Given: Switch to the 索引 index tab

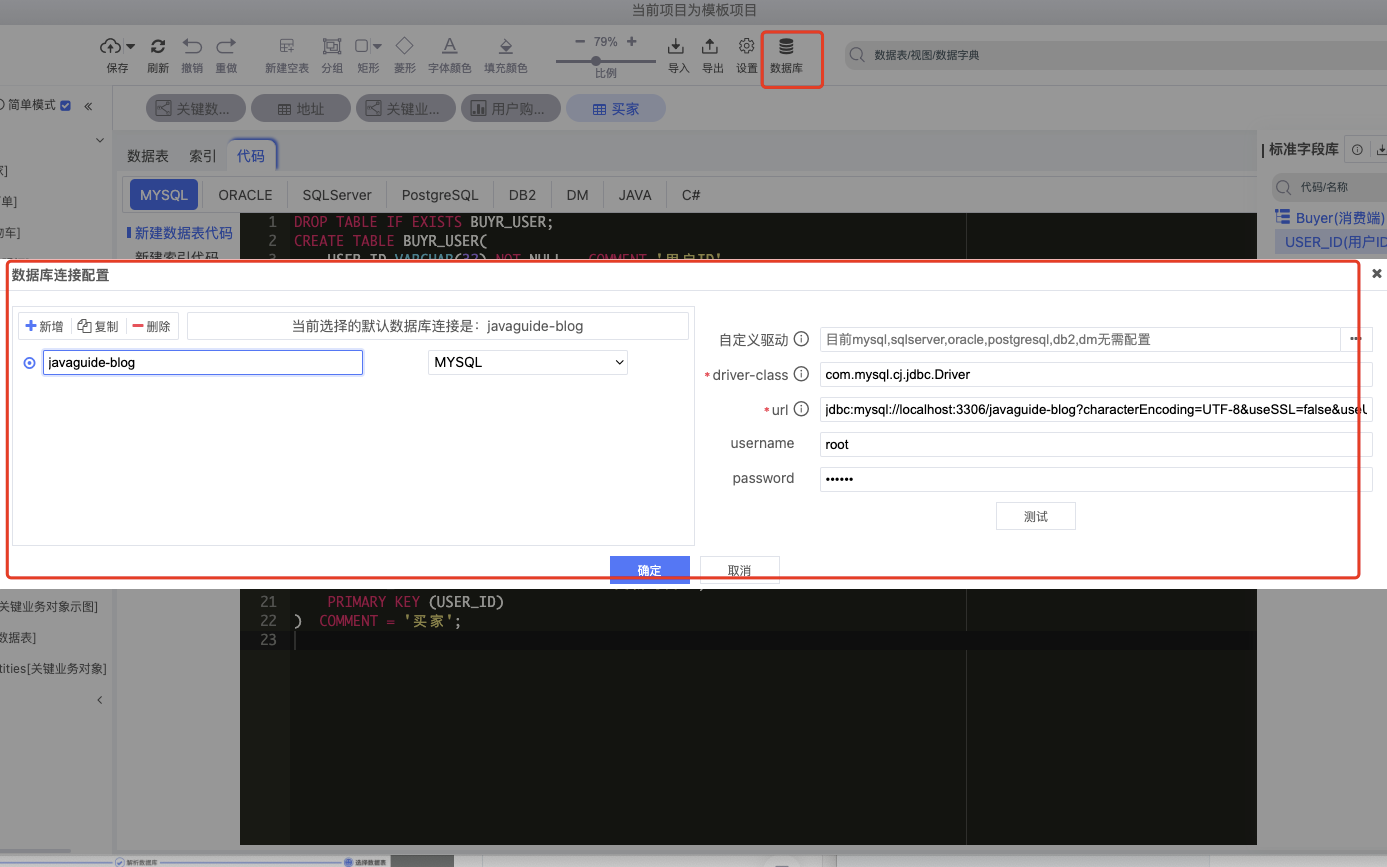Looking at the screenshot, I should (x=202, y=156).
